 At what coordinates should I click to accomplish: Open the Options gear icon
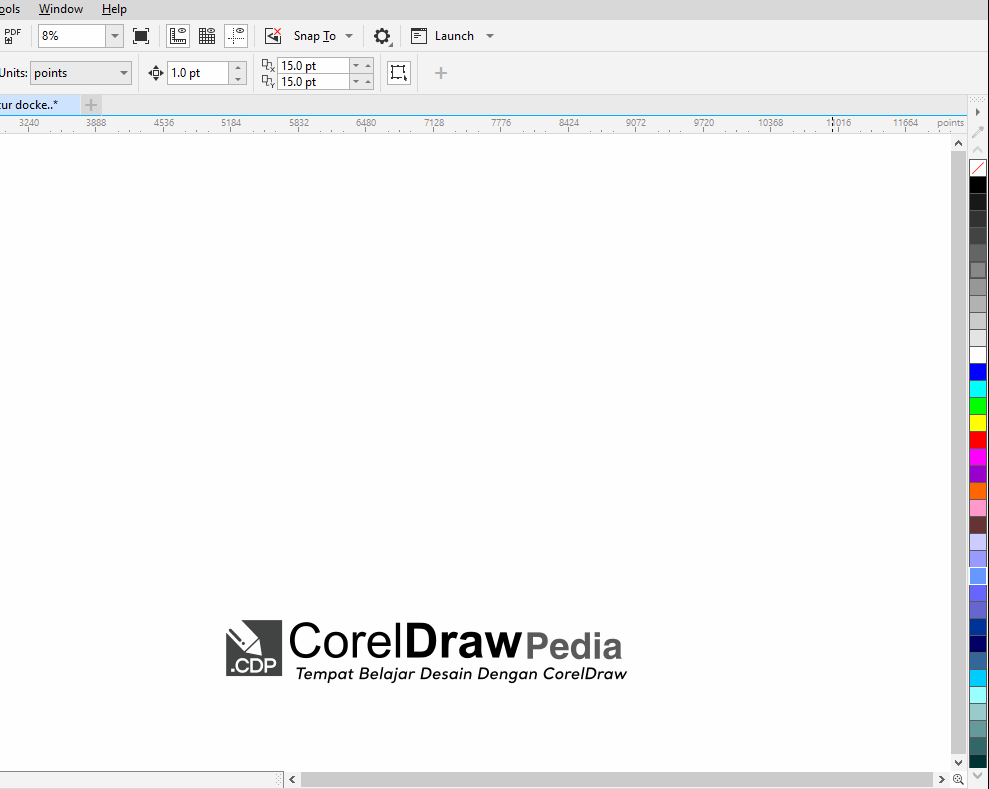(382, 35)
